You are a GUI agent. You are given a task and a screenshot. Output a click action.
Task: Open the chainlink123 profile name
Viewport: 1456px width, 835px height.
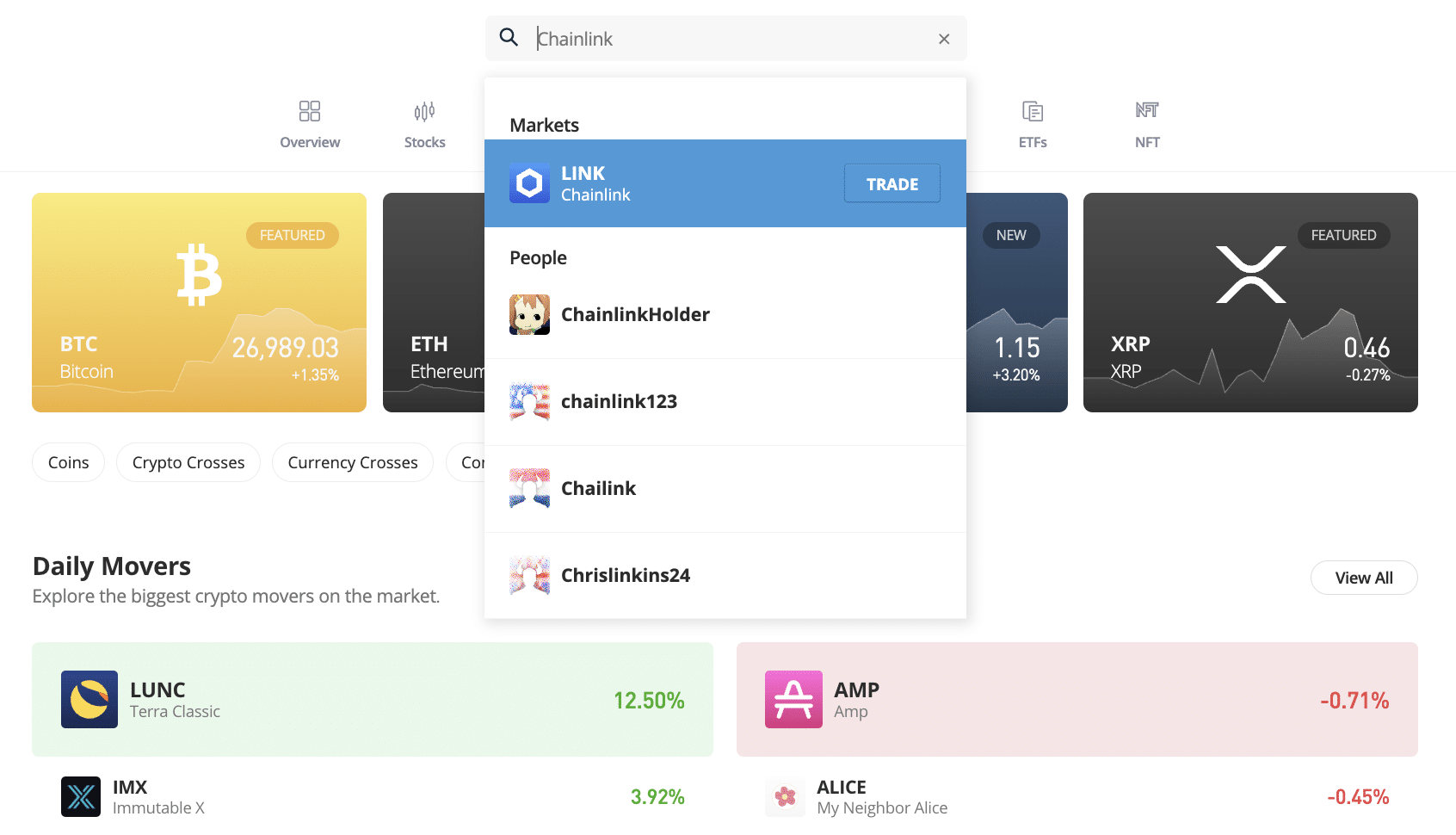[619, 401]
